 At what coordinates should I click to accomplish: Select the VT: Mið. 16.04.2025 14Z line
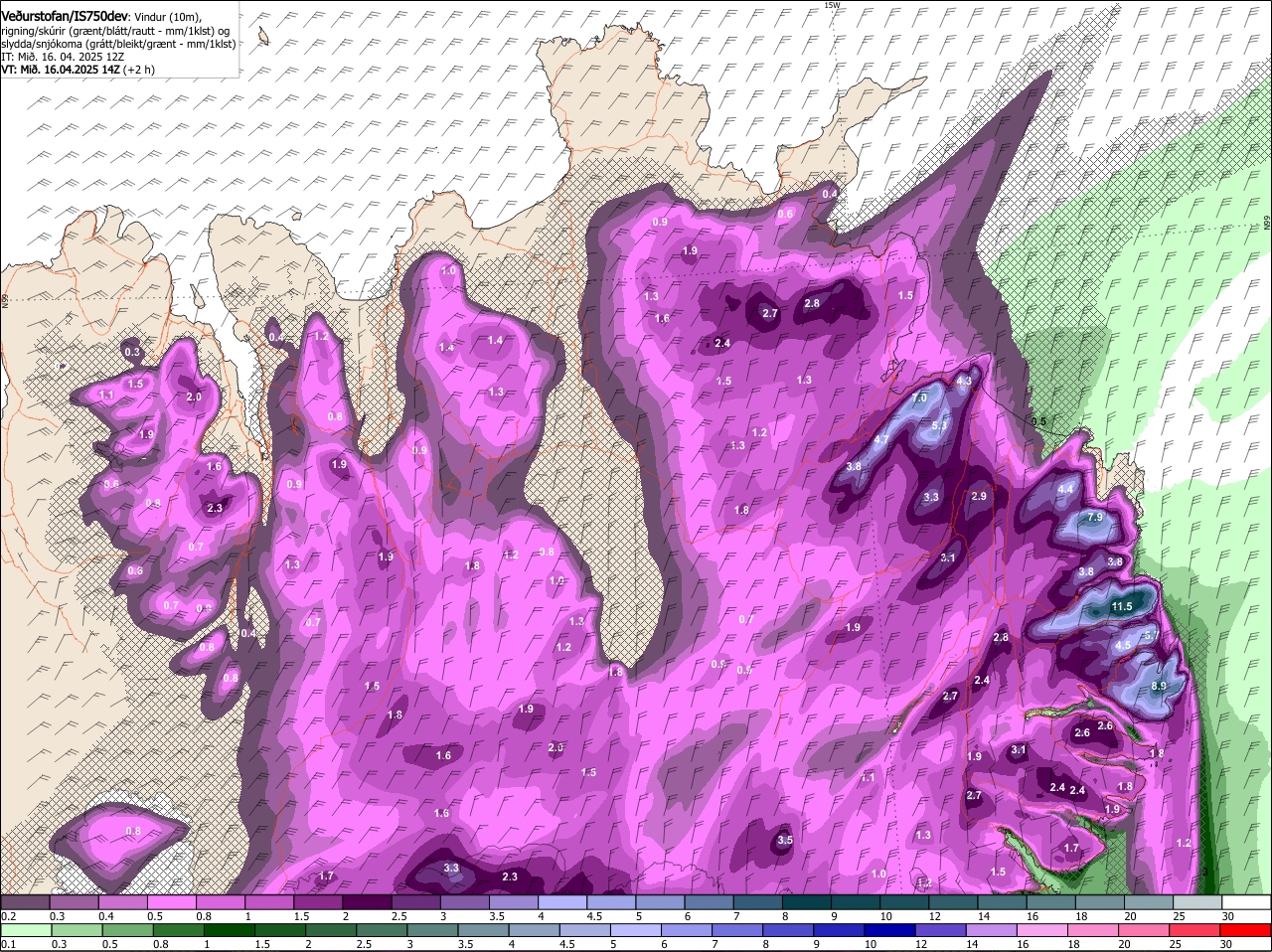pyautogui.click(x=60, y=70)
